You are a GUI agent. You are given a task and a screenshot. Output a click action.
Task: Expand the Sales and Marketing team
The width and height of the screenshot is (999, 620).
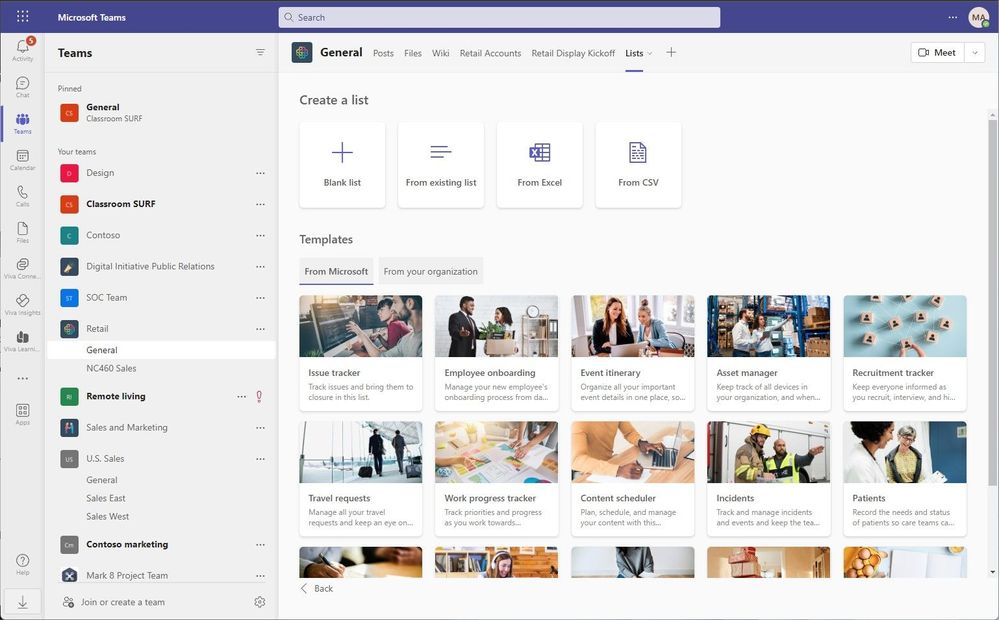click(x=127, y=428)
